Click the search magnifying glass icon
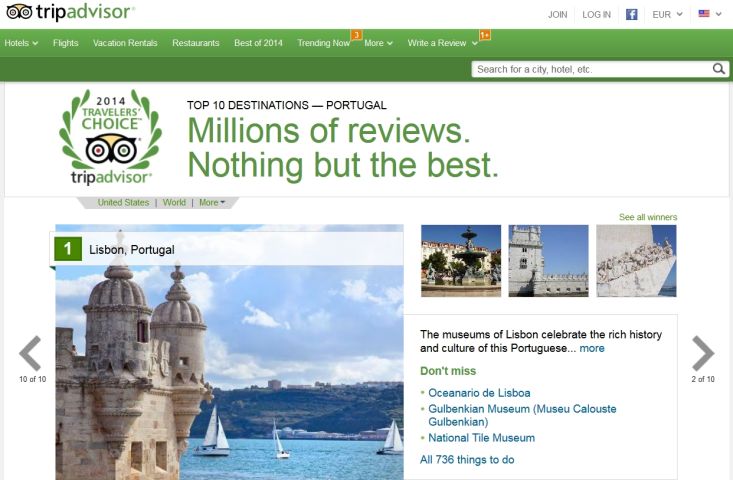This screenshot has height=480, width=733. tap(719, 69)
